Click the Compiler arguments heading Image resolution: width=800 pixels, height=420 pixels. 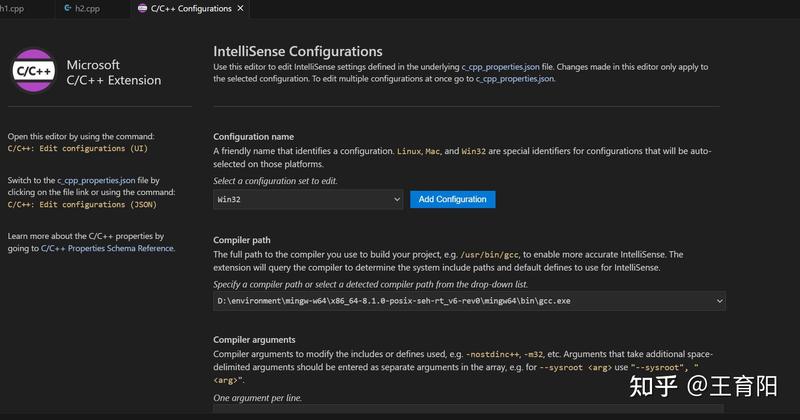254,340
